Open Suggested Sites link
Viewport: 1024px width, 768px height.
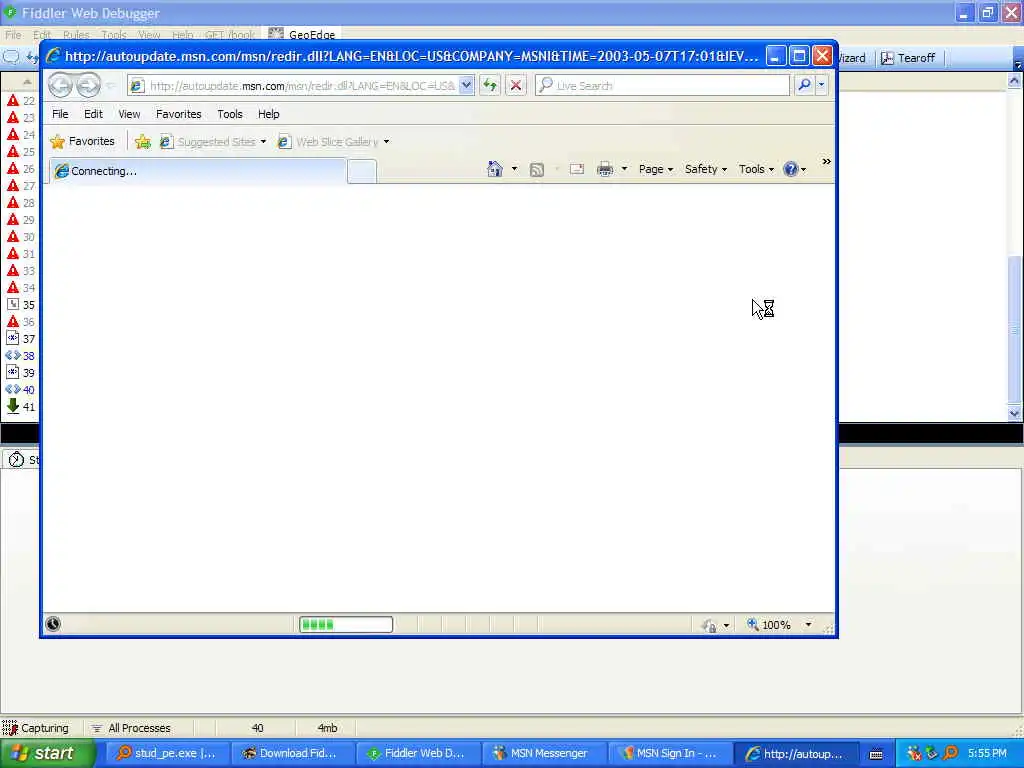(213, 142)
